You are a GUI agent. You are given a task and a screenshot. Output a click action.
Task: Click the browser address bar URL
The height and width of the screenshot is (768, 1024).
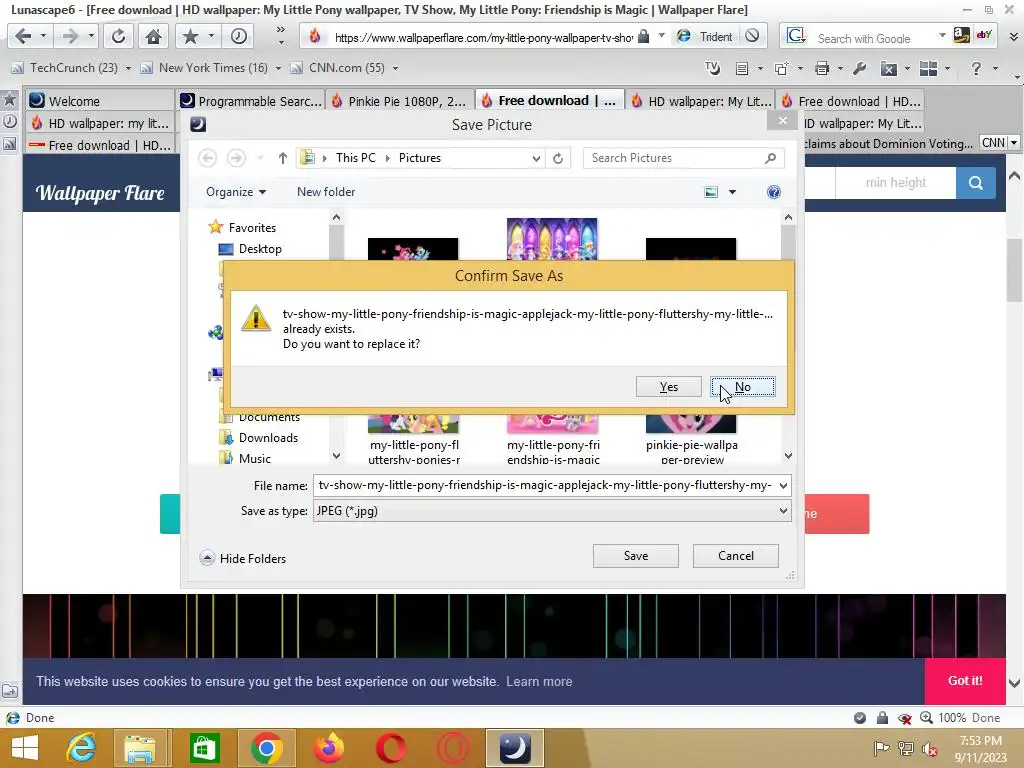pos(483,37)
